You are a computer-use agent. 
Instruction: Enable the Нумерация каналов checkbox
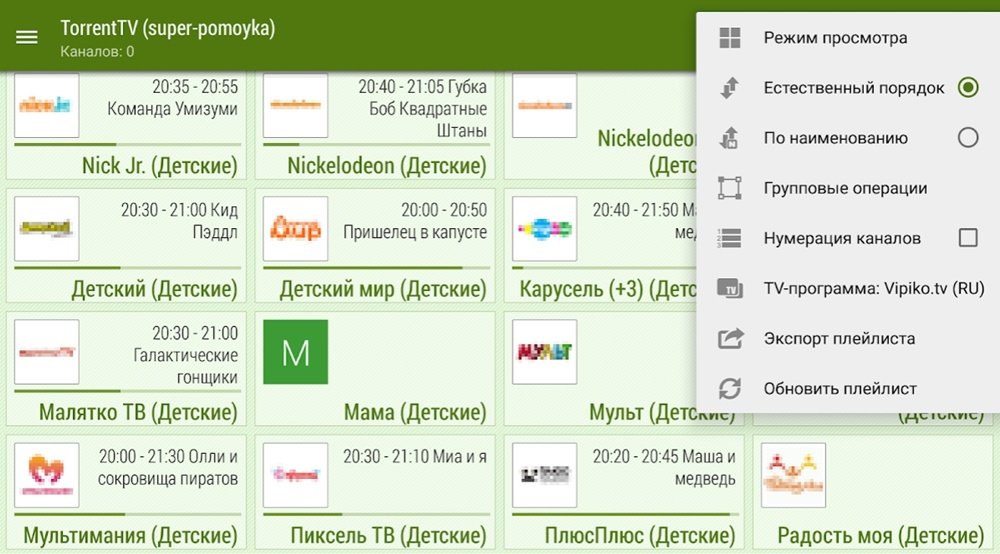(967, 238)
